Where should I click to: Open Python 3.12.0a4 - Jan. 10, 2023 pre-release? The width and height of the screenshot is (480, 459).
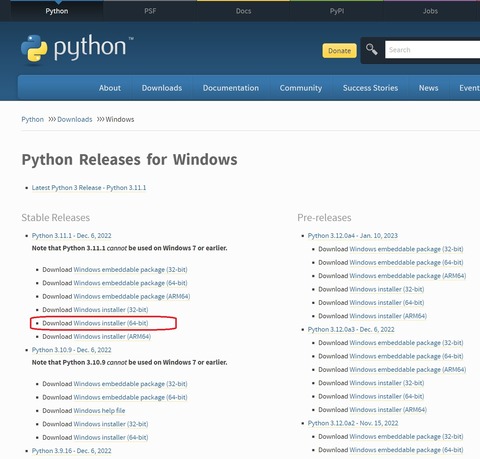[353, 236]
